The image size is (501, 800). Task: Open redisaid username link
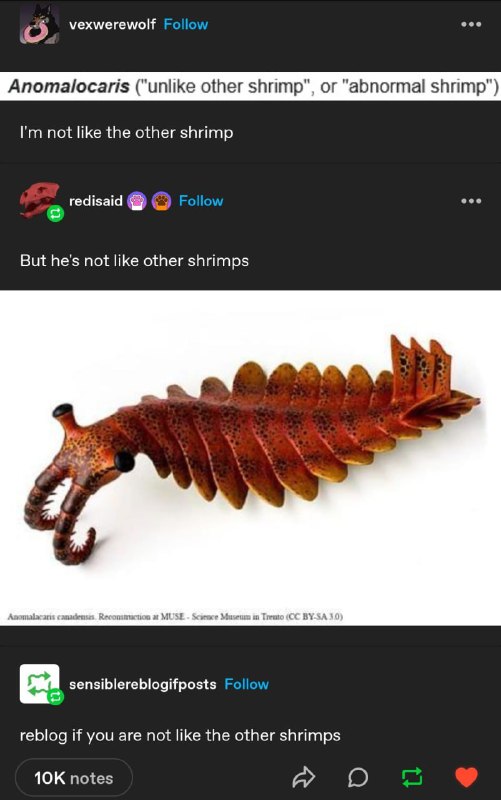point(96,201)
